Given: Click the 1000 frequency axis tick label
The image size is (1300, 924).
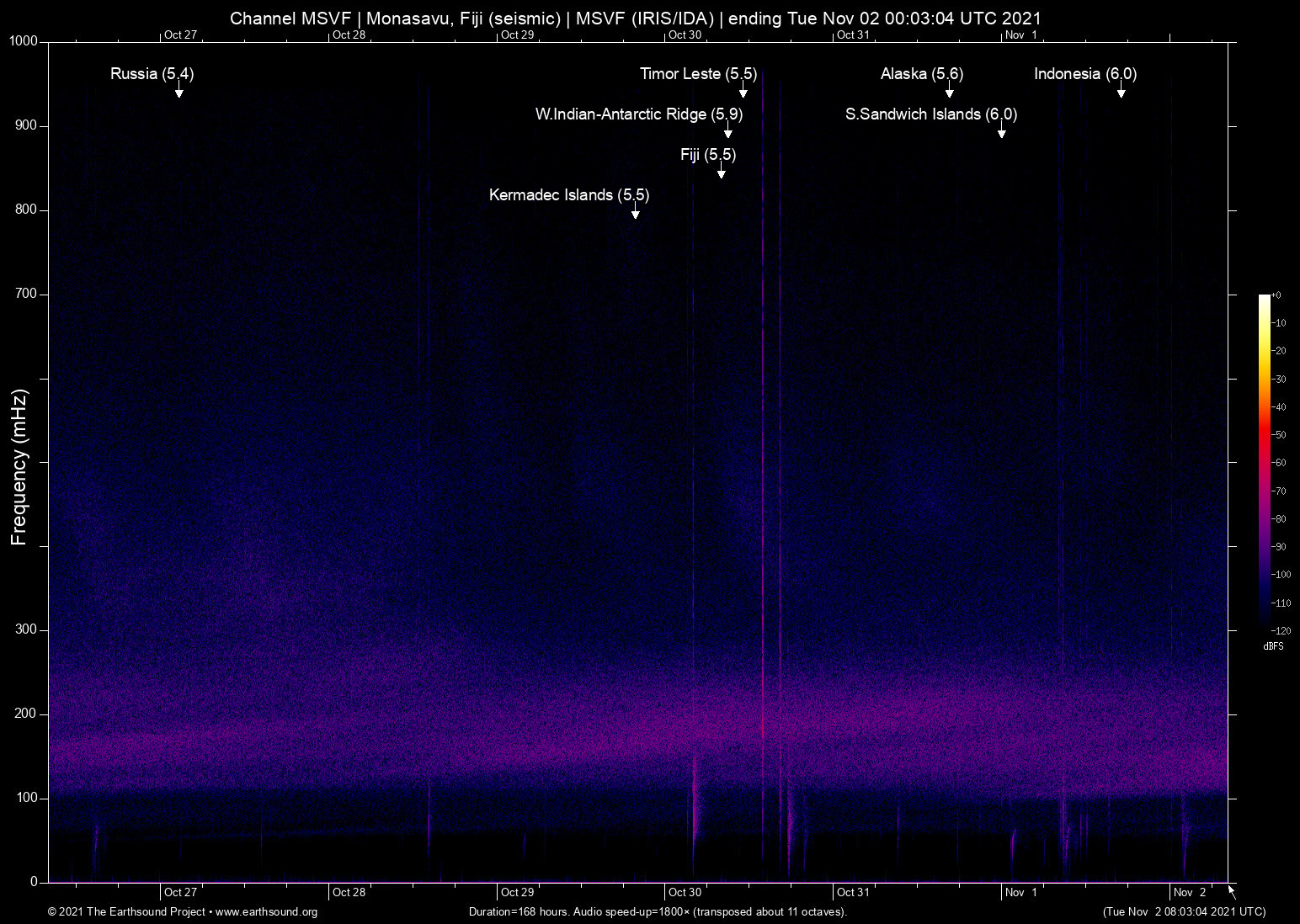Looking at the screenshot, I should click(x=24, y=41).
